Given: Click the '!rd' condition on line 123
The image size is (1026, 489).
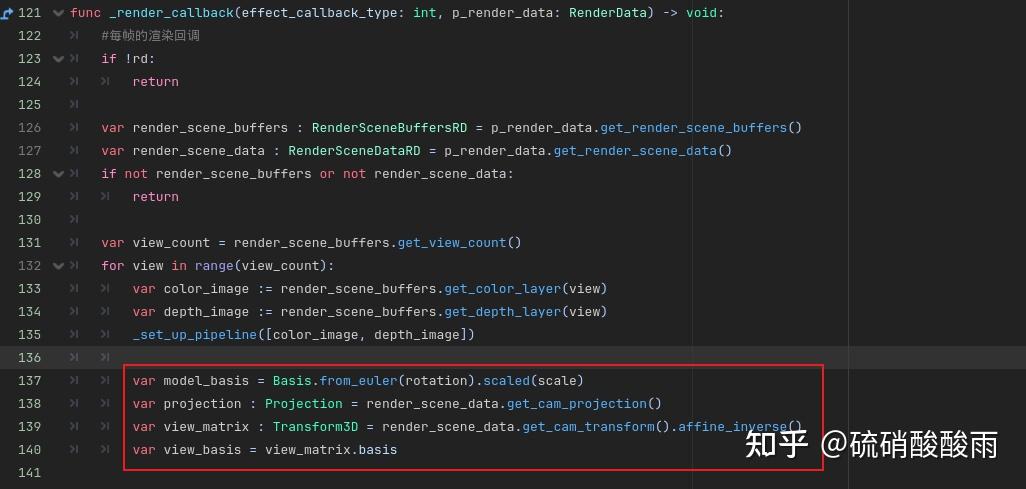Looking at the screenshot, I should tap(136, 59).
